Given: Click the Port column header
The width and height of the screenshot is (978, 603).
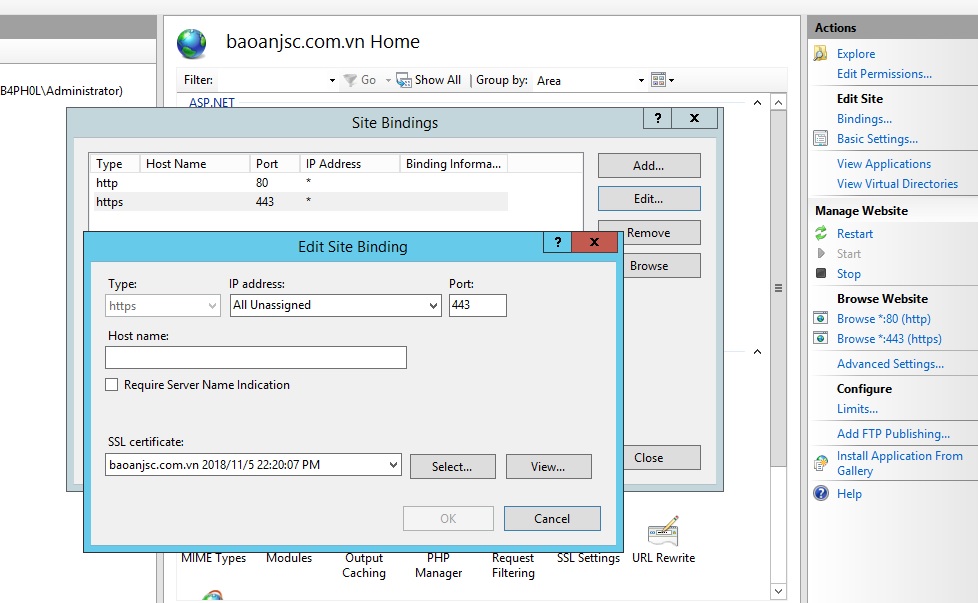Looking at the screenshot, I should tap(274, 164).
